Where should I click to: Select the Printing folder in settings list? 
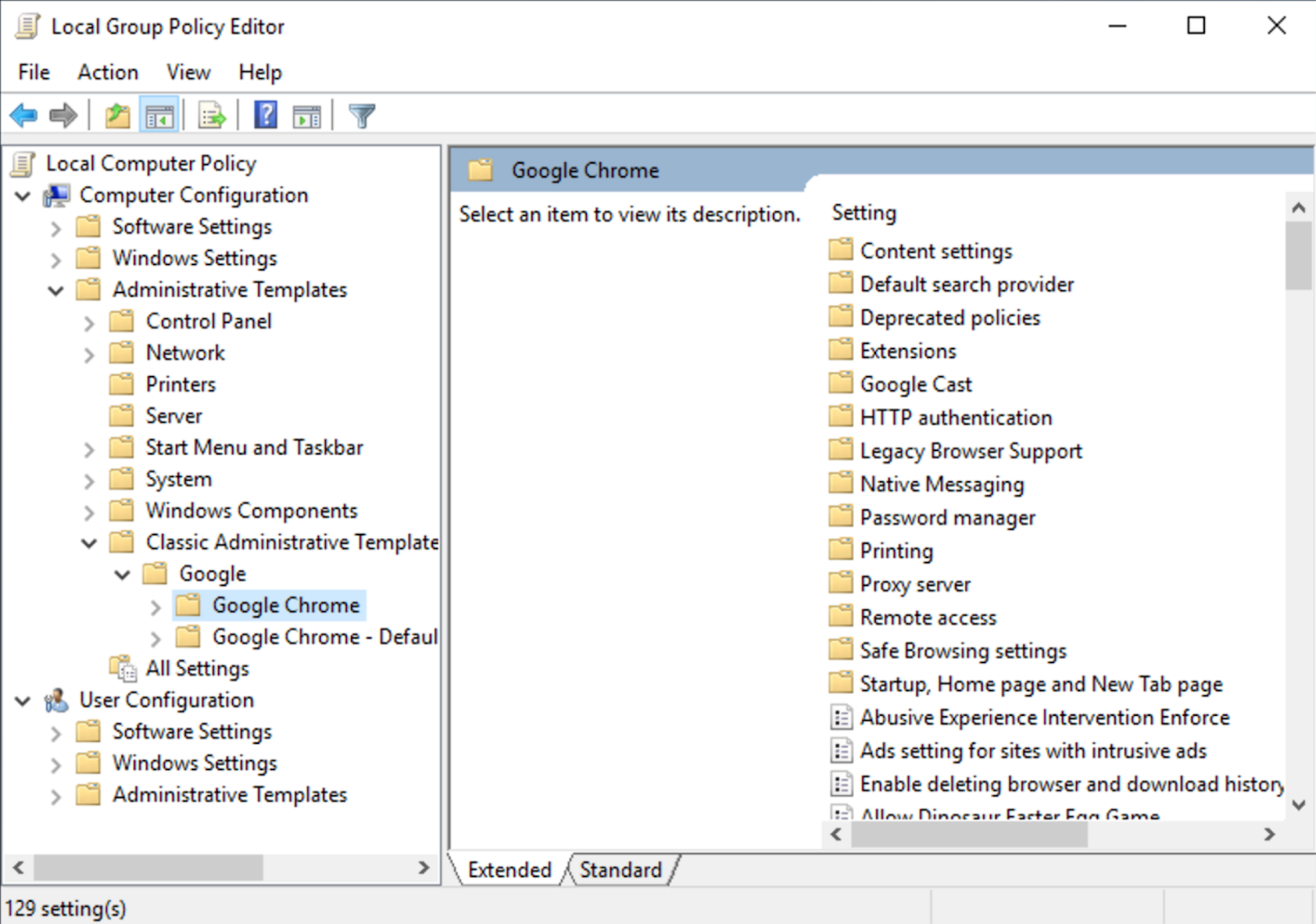[897, 550]
